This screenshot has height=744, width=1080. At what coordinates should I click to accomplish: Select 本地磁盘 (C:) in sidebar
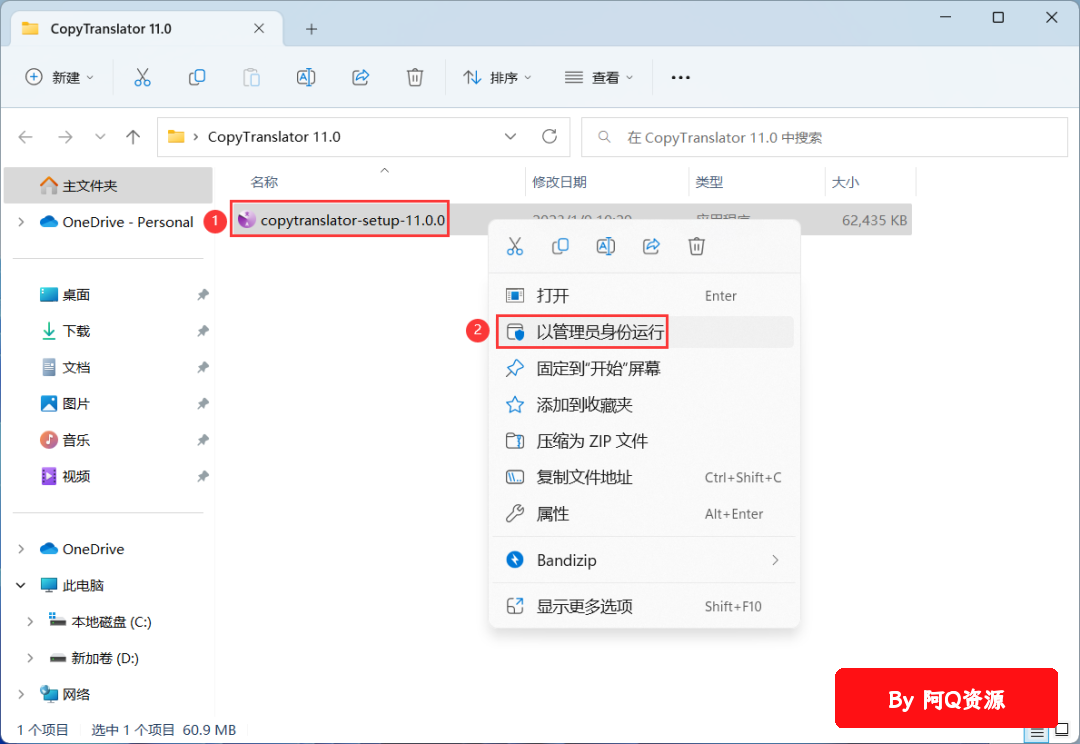click(111, 622)
